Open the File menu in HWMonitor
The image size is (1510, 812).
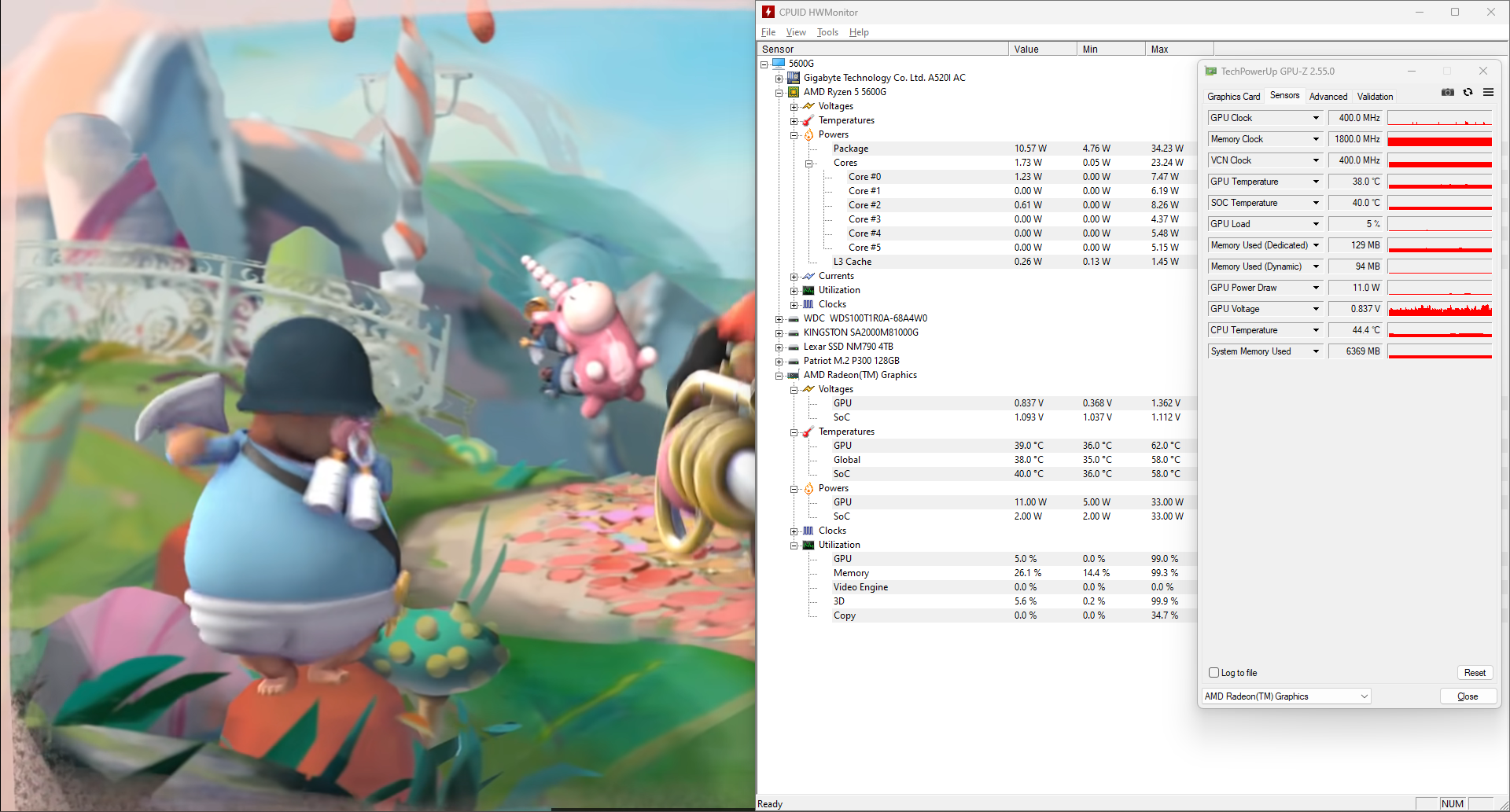pyautogui.click(x=768, y=32)
